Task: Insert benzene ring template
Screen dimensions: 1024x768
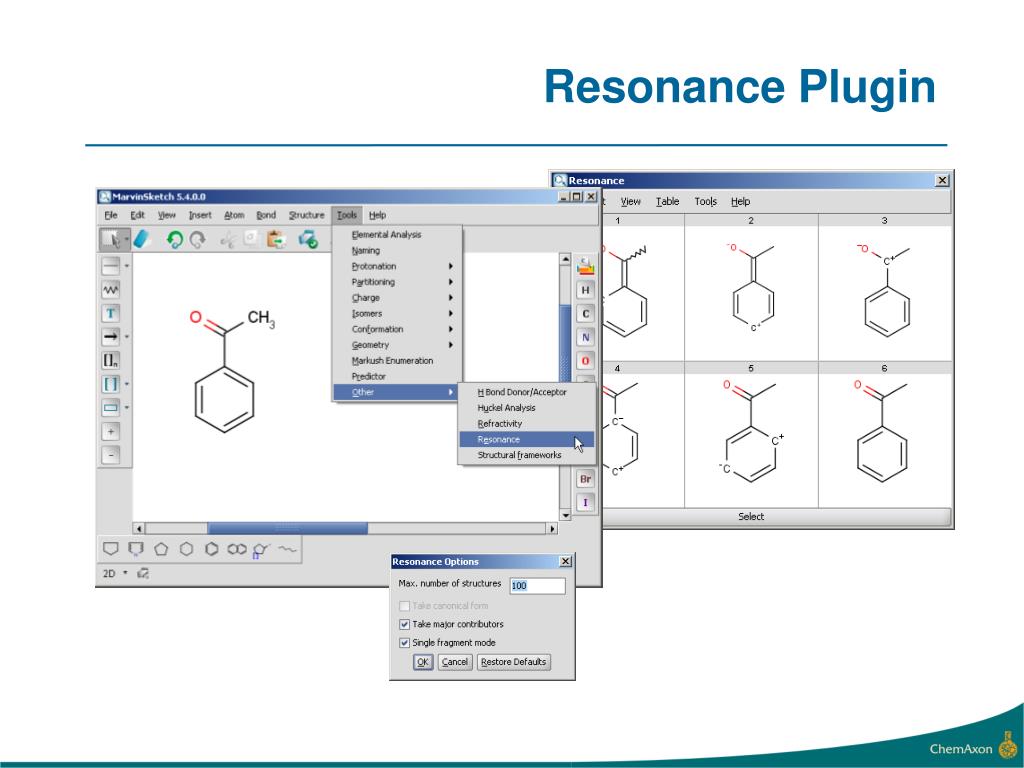Action: coord(212,549)
